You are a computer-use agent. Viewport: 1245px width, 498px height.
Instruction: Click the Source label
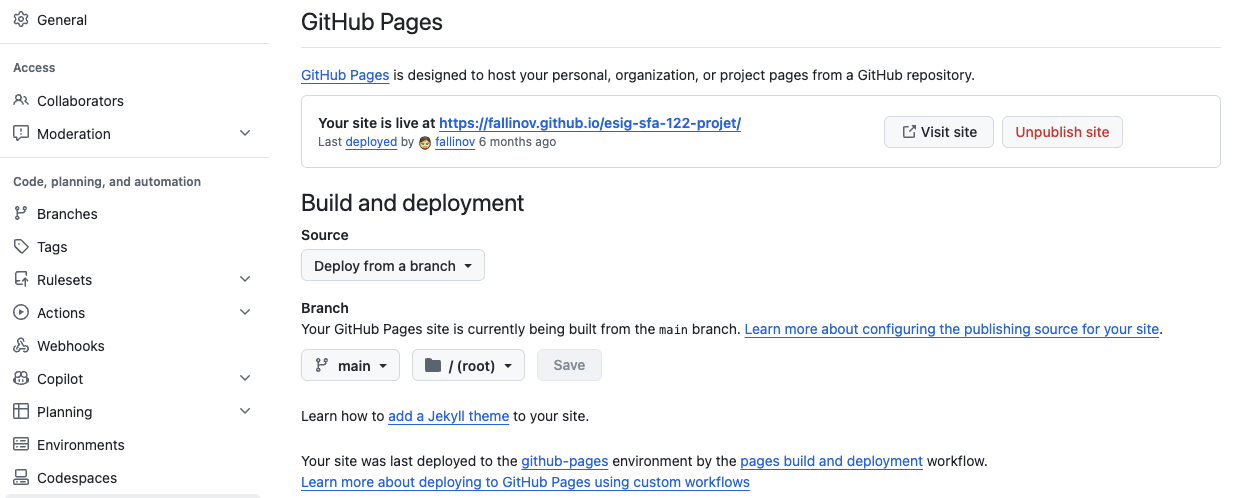pos(325,235)
